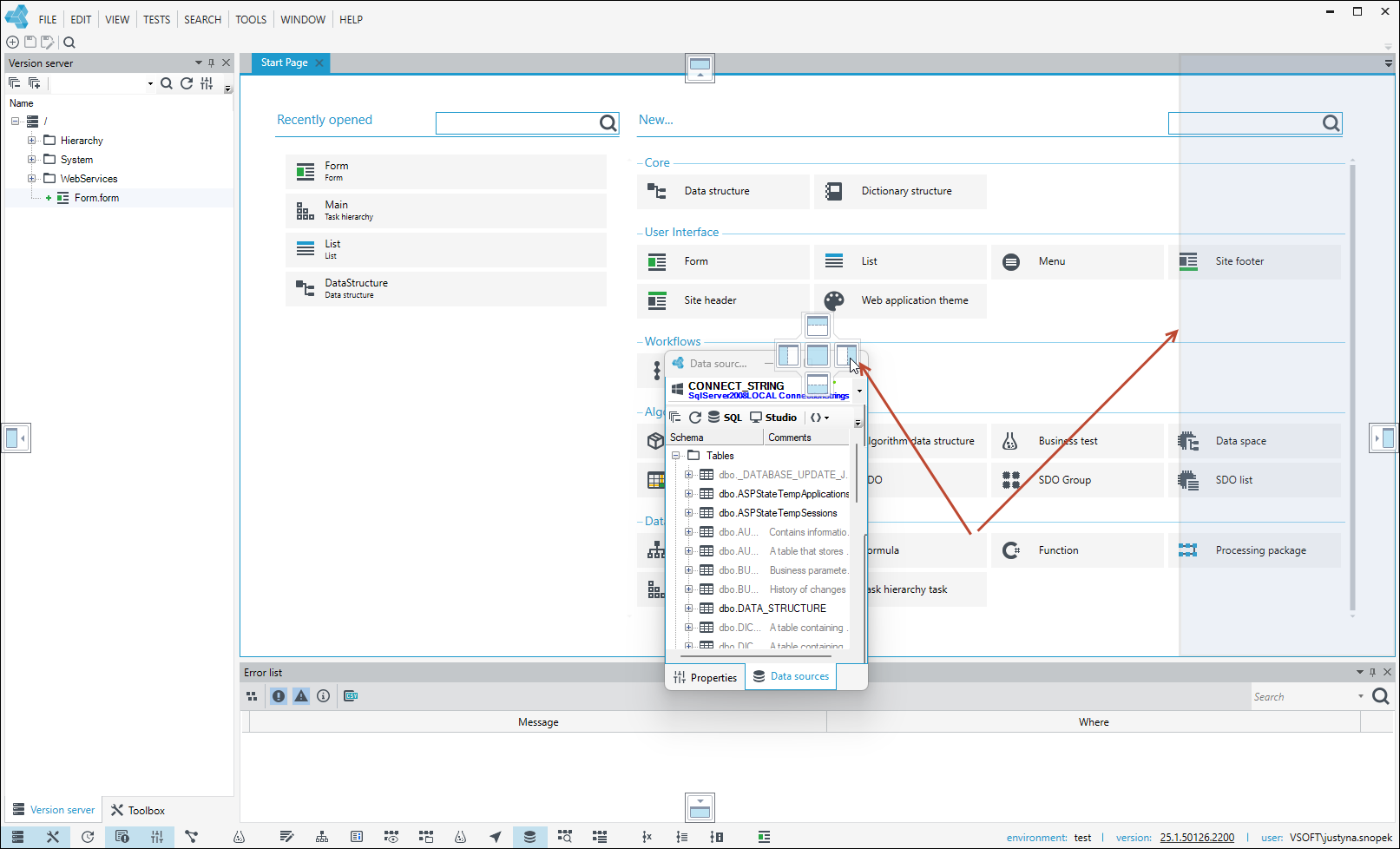Show warnings in Error list
This screenshot has height=849, width=1400.
pos(301,696)
